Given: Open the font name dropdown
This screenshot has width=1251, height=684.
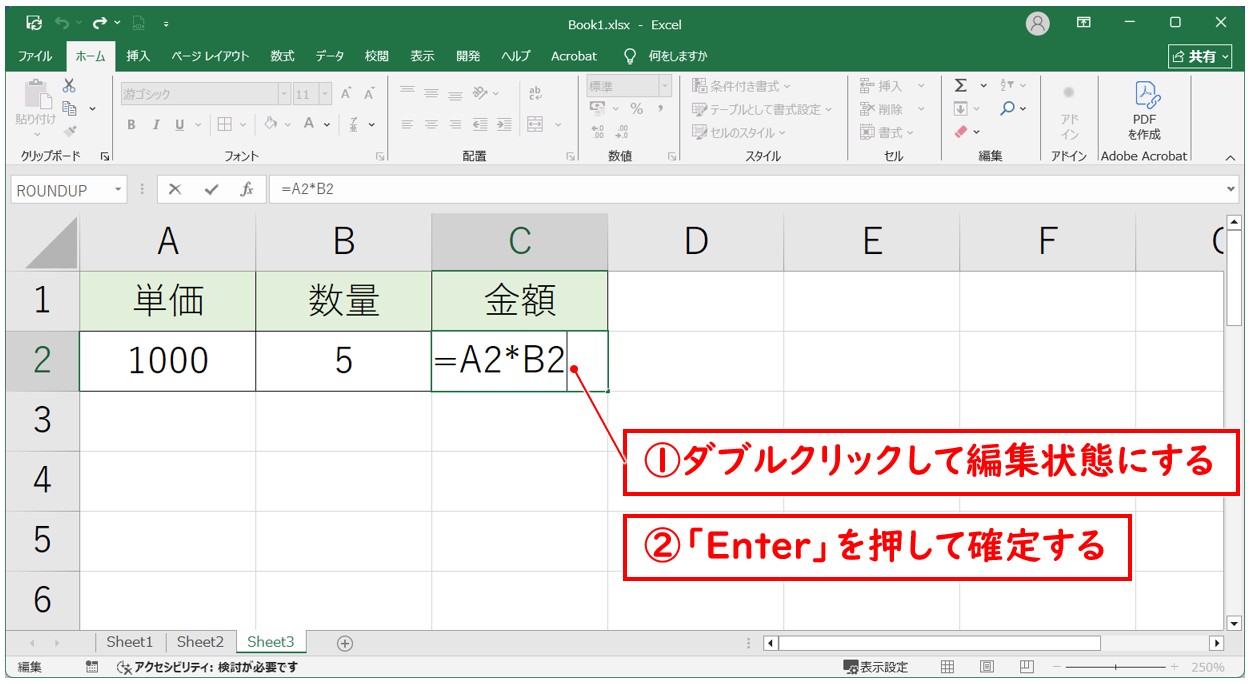Looking at the screenshot, I should pos(283,94).
